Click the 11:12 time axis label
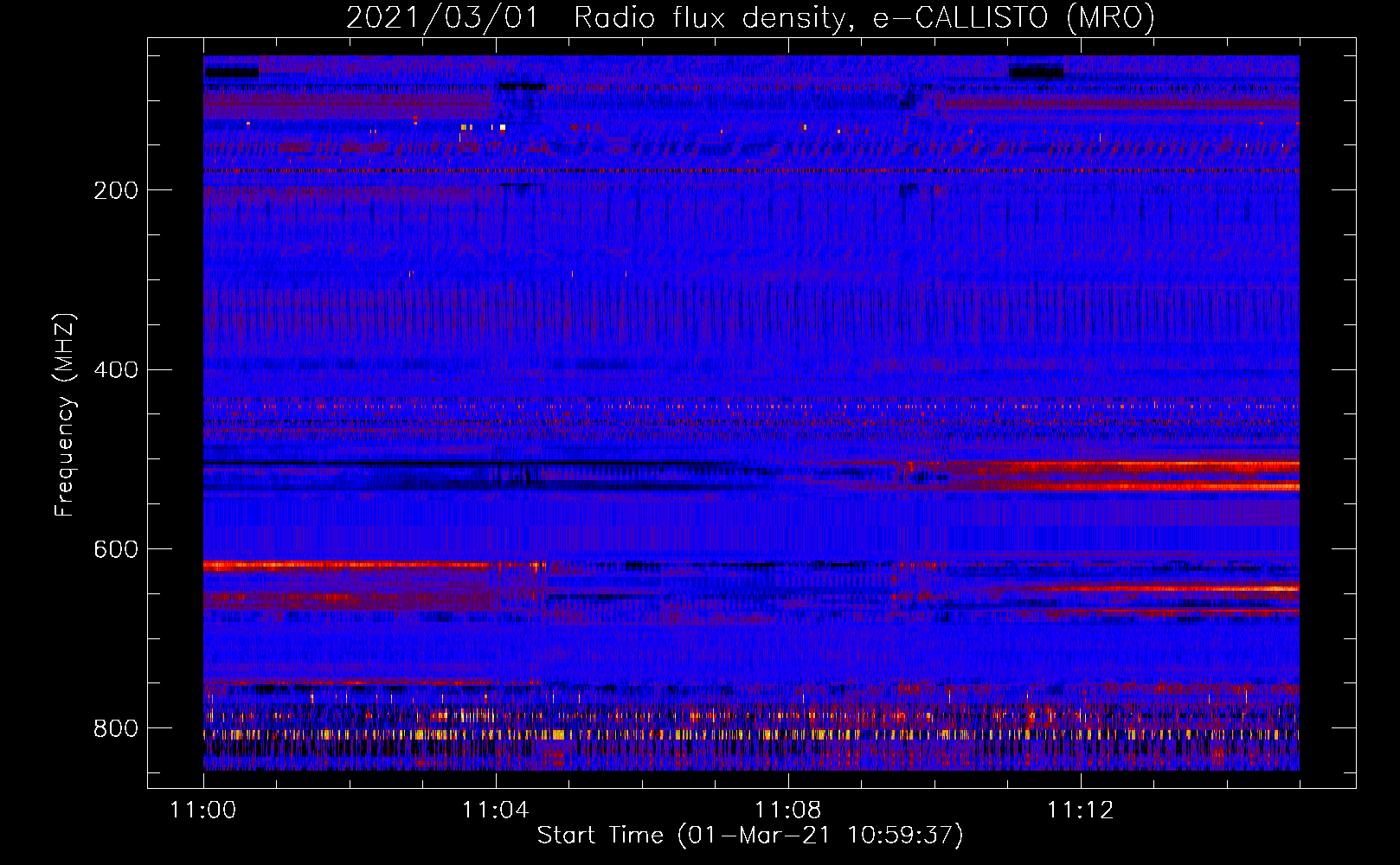The width and height of the screenshot is (1400, 865). tap(1080, 811)
